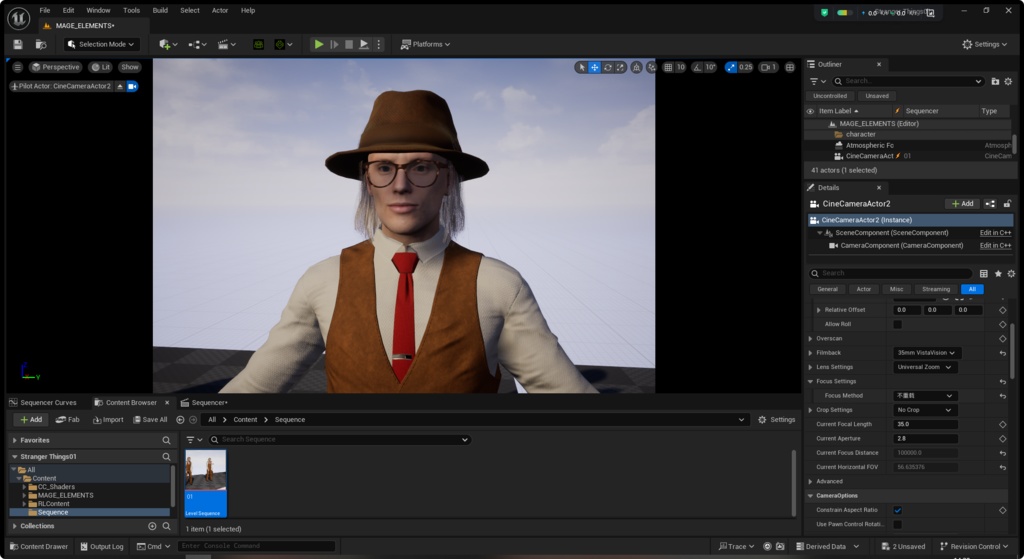This screenshot has height=559, width=1024.
Task: Stop piloting with the eject icon
Action: coord(120,86)
